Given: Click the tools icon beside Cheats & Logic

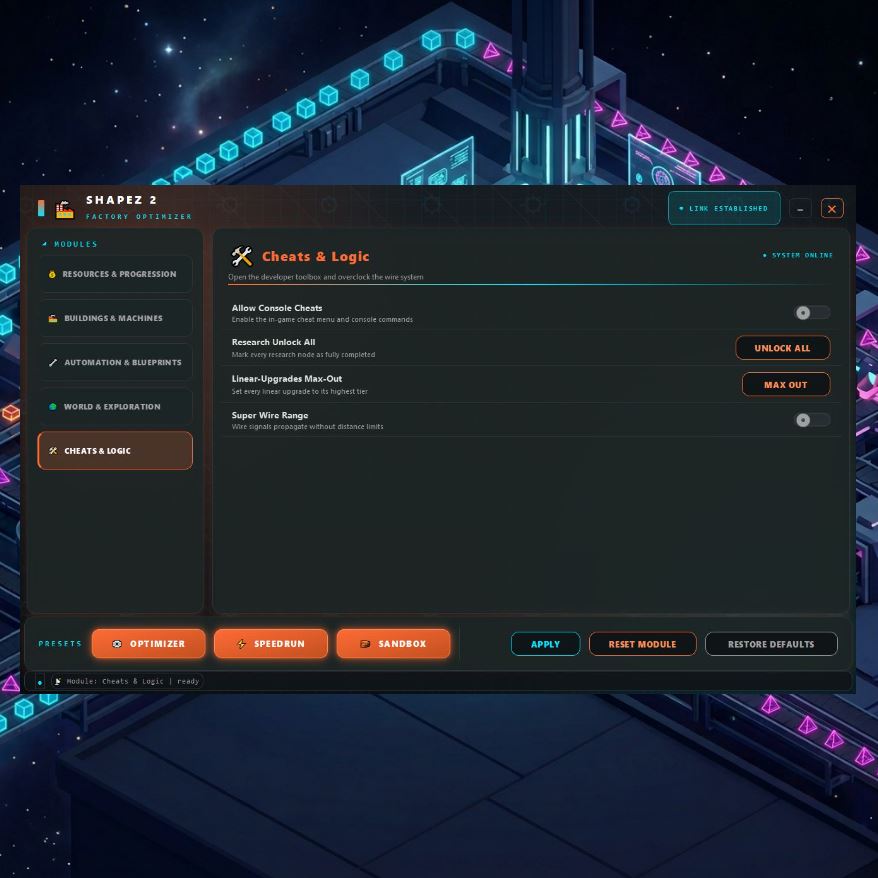Looking at the screenshot, I should point(53,451).
